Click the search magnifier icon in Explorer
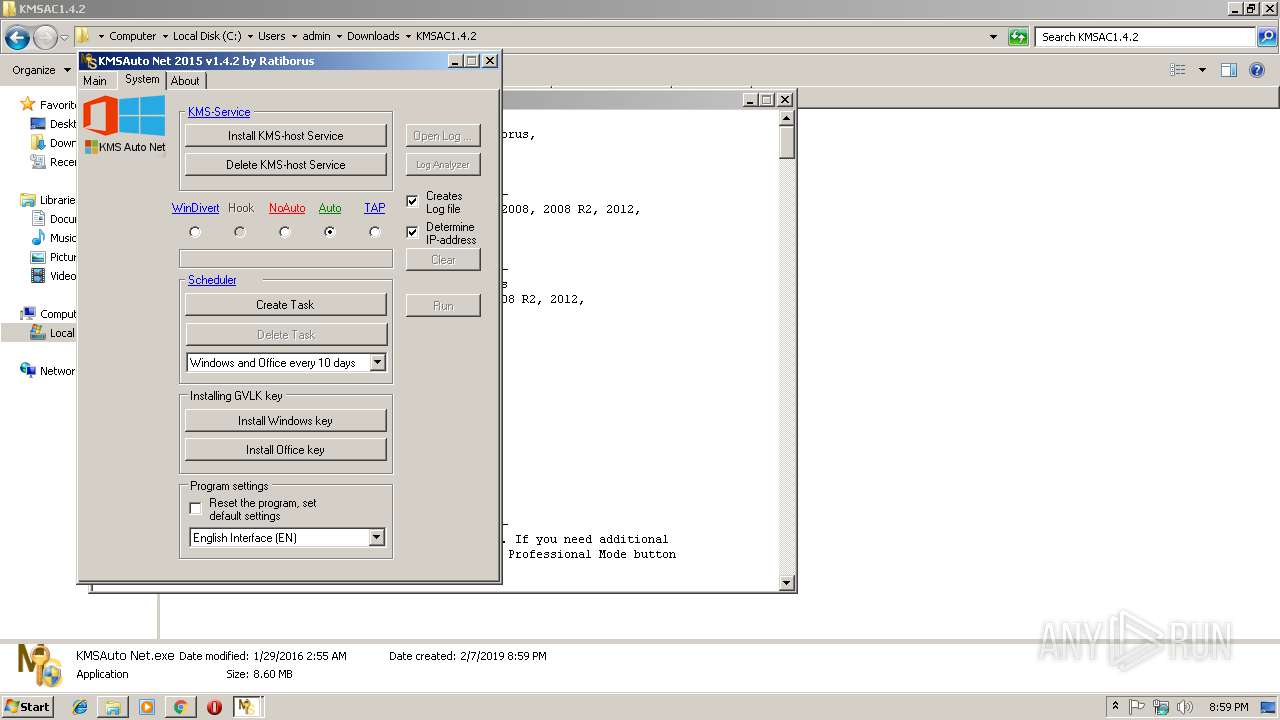This screenshot has width=1280, height=720. 1267,37
